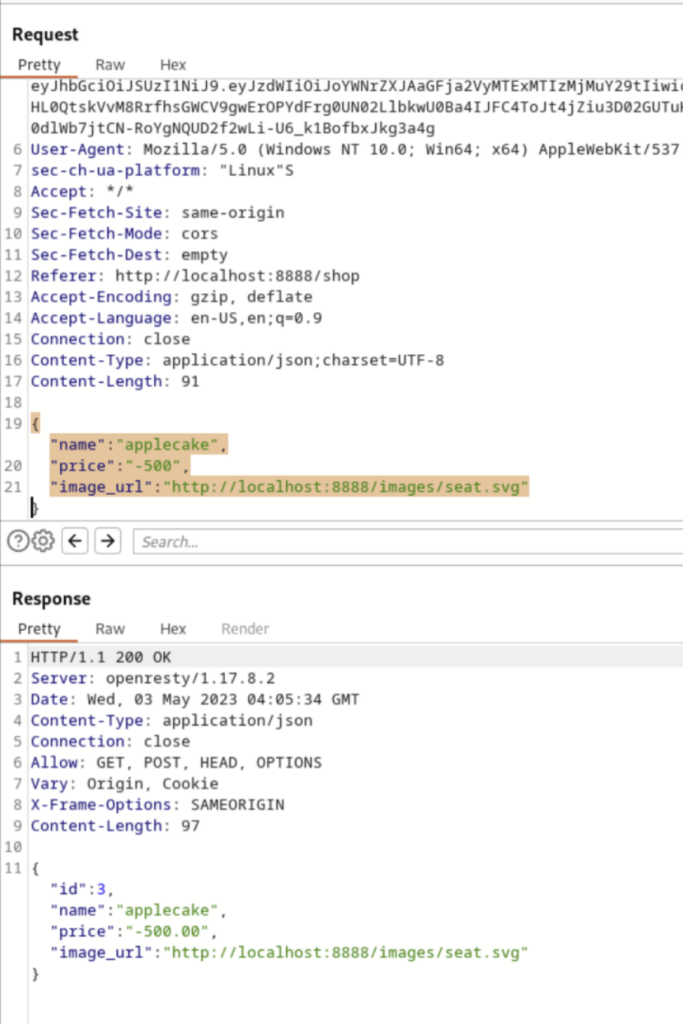Click the "Linux" platform value

251,170
